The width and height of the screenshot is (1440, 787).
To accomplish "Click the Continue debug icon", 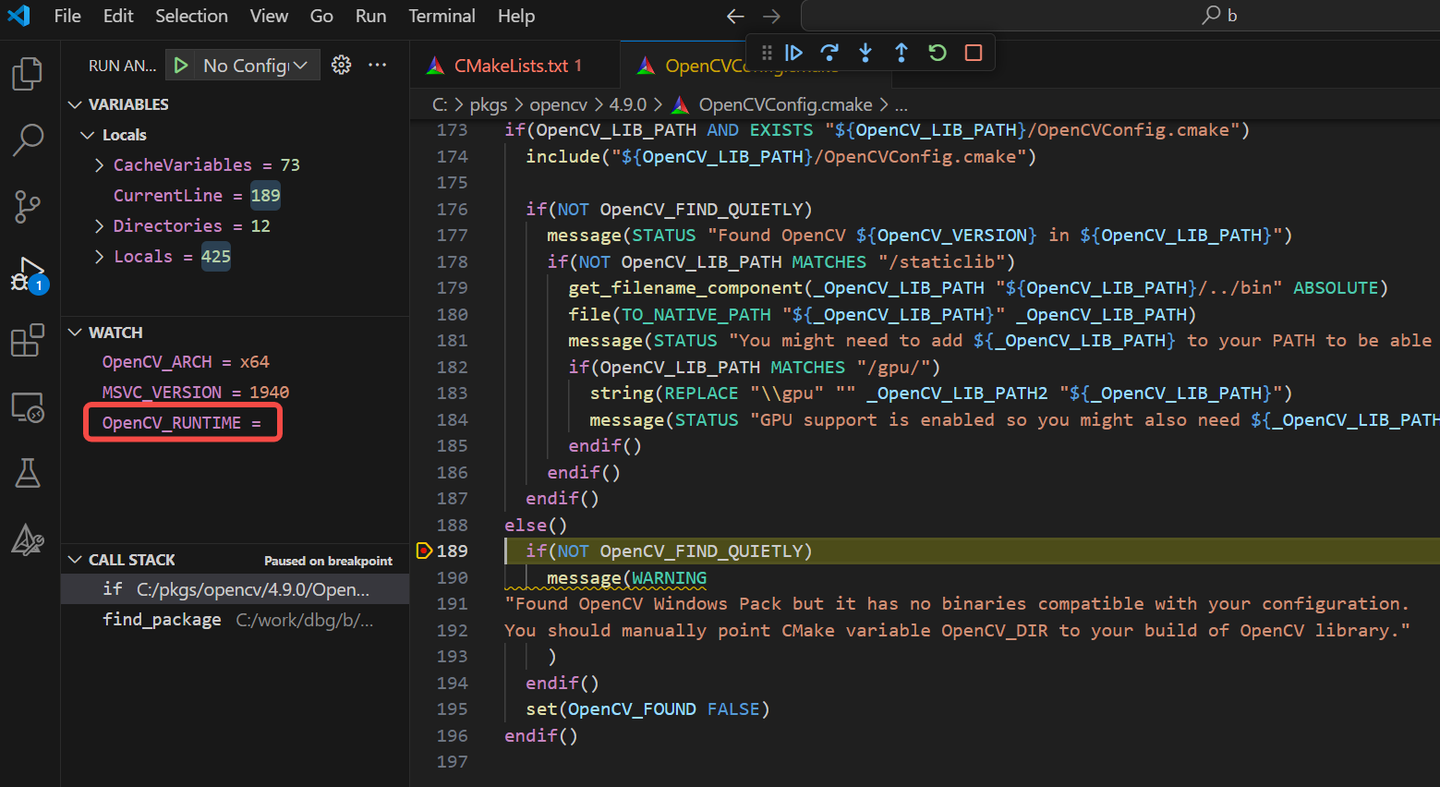I will point(794,53).
